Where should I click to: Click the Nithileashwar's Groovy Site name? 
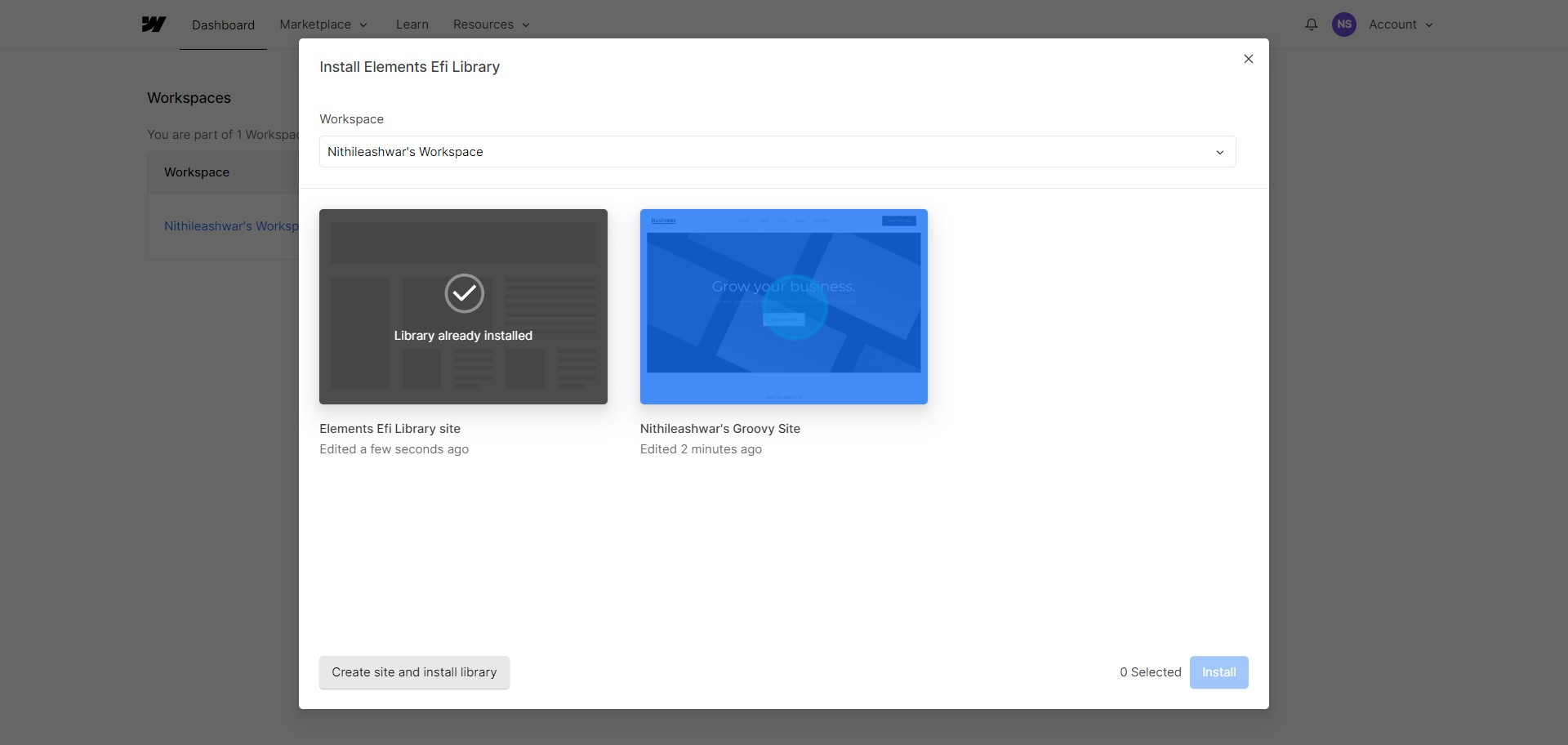pos(720,429)
